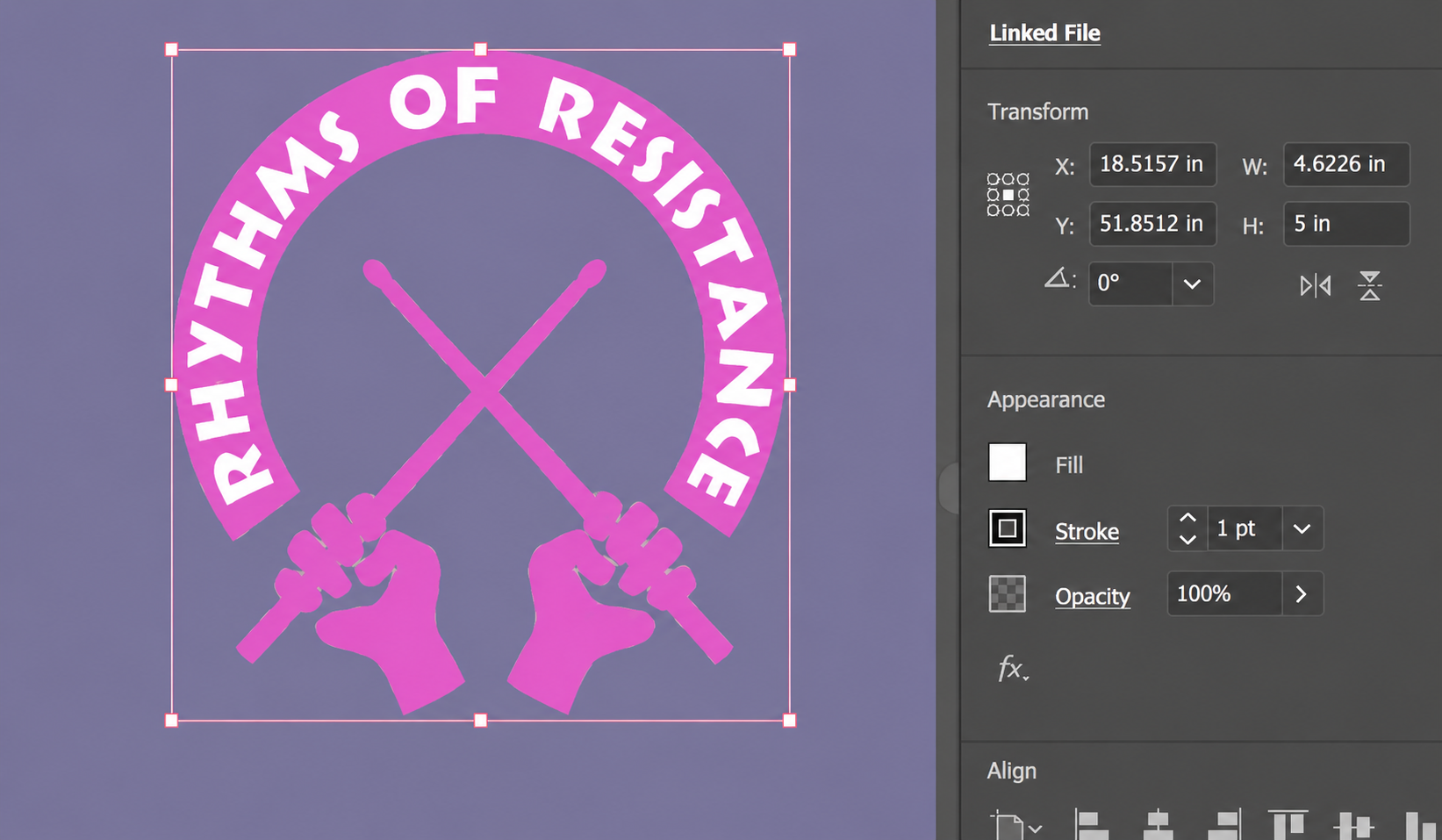The height and width of the screenshot is (840, 1442).
Task: Click the X position field 18.5157 in
Action: pos(1152,164)
